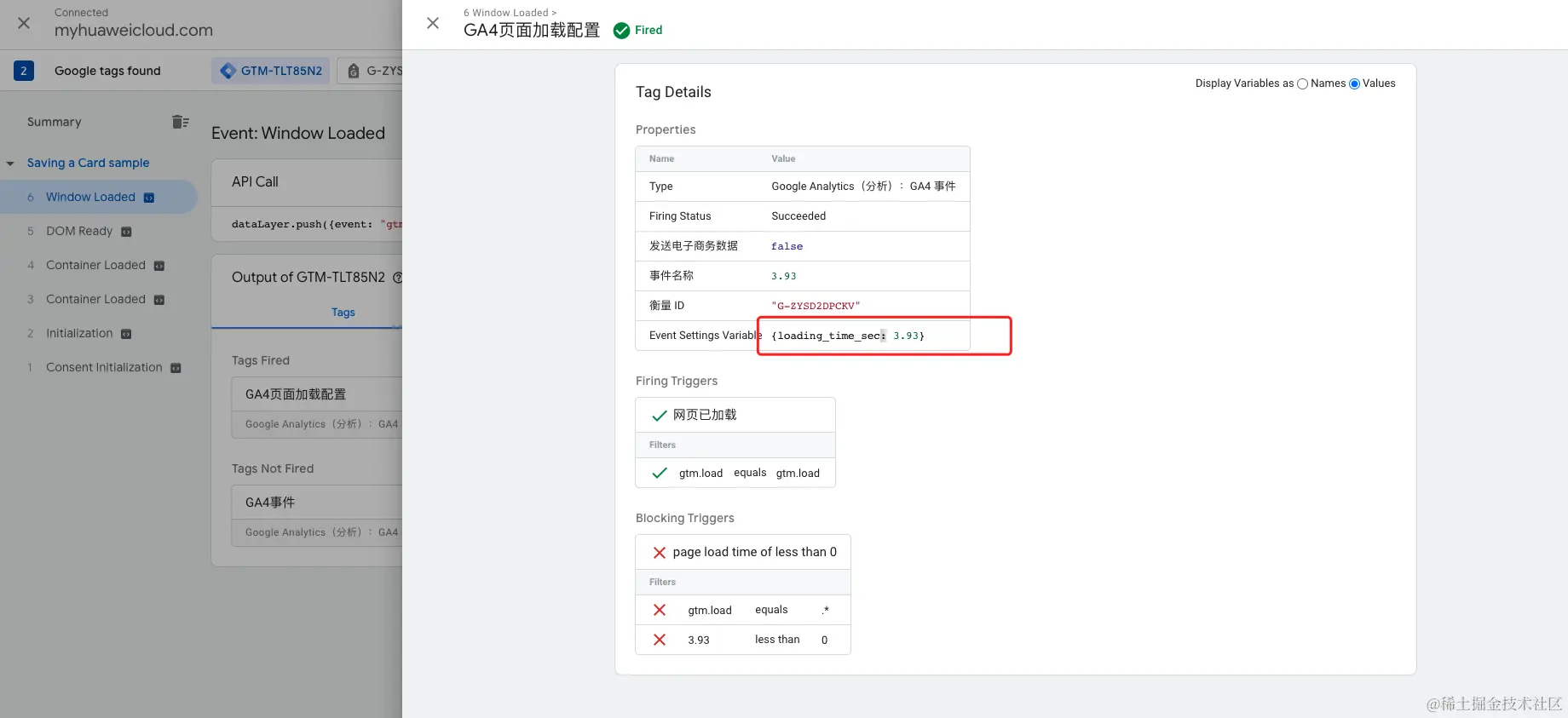Click the checkmark icon beside 网页已加载
The image size is (1568, 718).
tap(659, 416)
